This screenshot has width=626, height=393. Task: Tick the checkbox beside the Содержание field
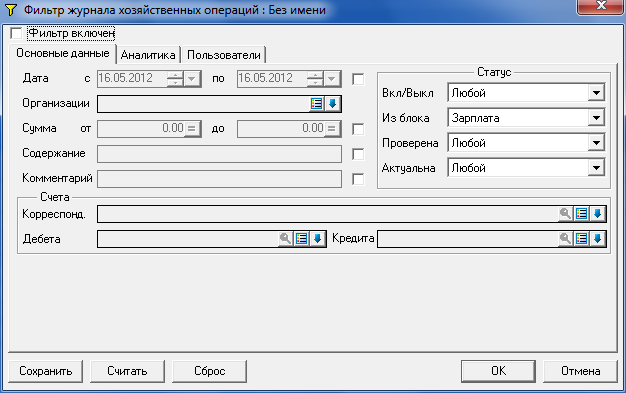point(358,154)
